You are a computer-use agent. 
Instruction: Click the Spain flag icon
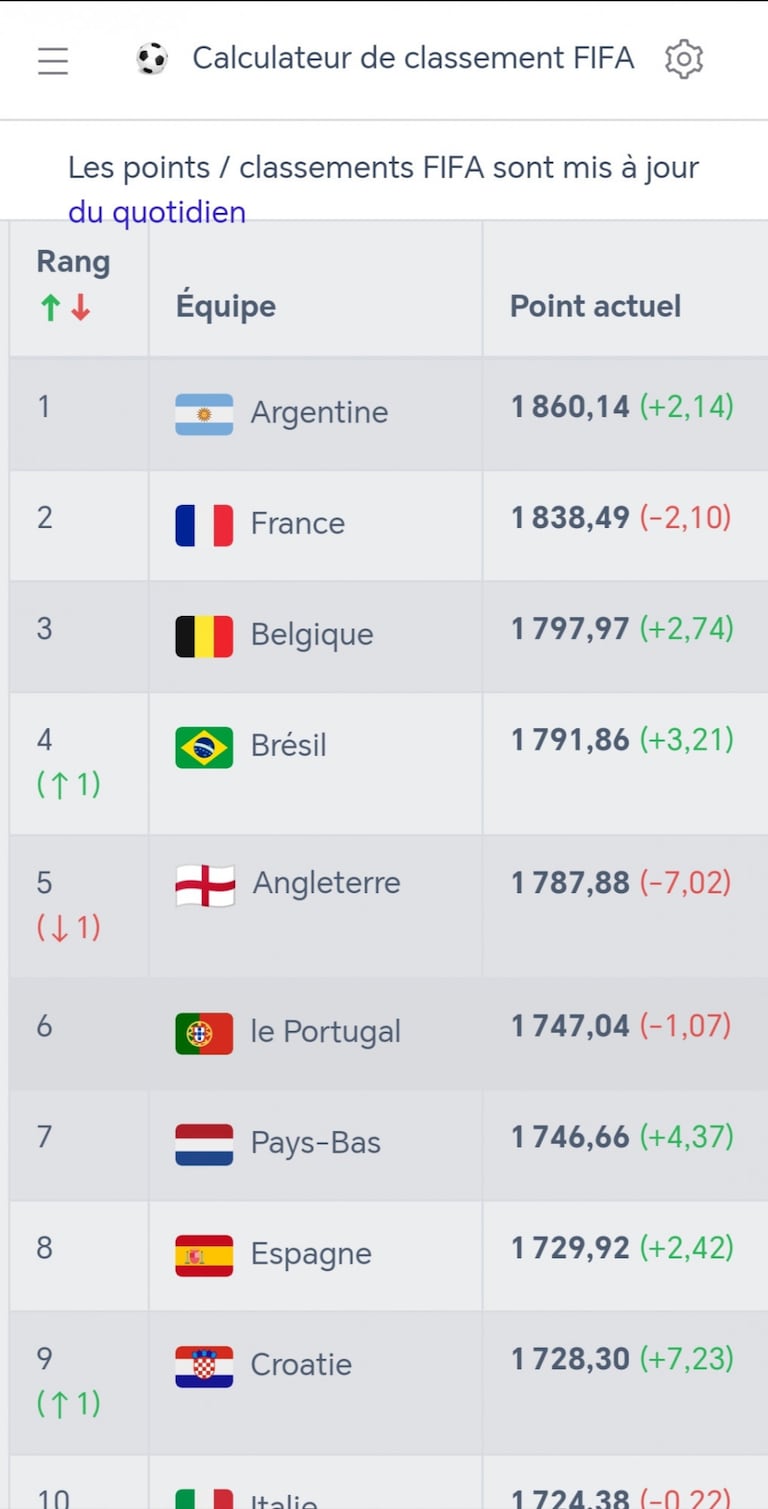(204, 1255)
